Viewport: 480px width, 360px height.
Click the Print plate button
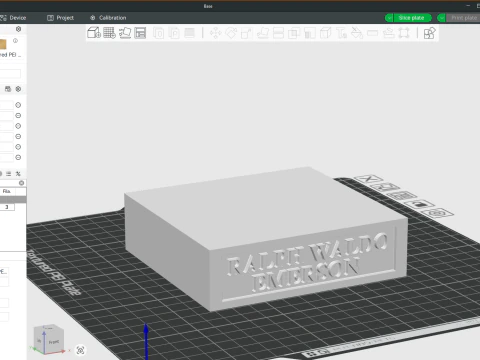464,18
